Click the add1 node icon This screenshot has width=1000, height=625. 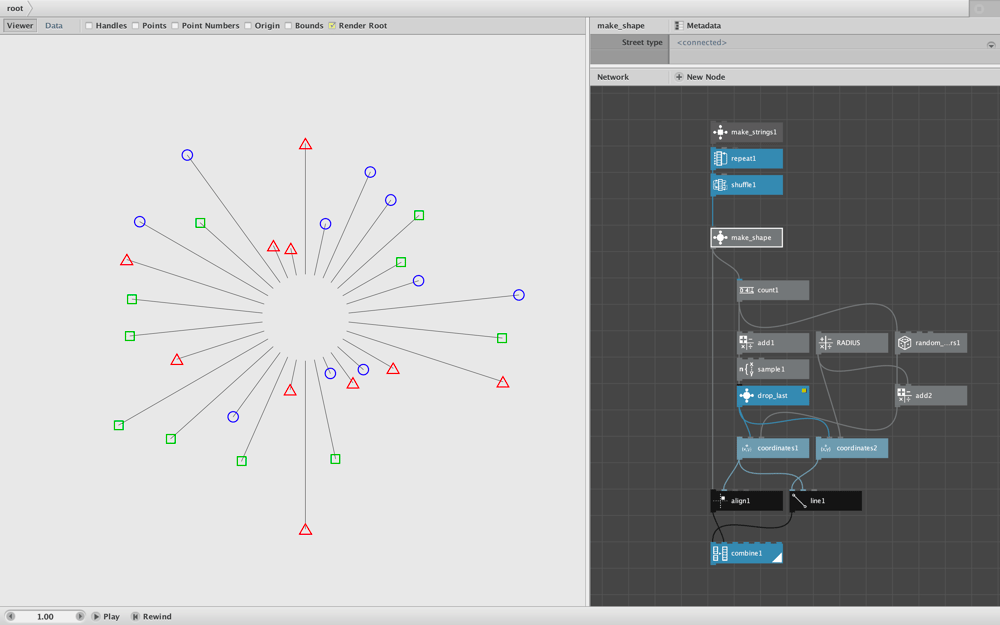point(746,342)
